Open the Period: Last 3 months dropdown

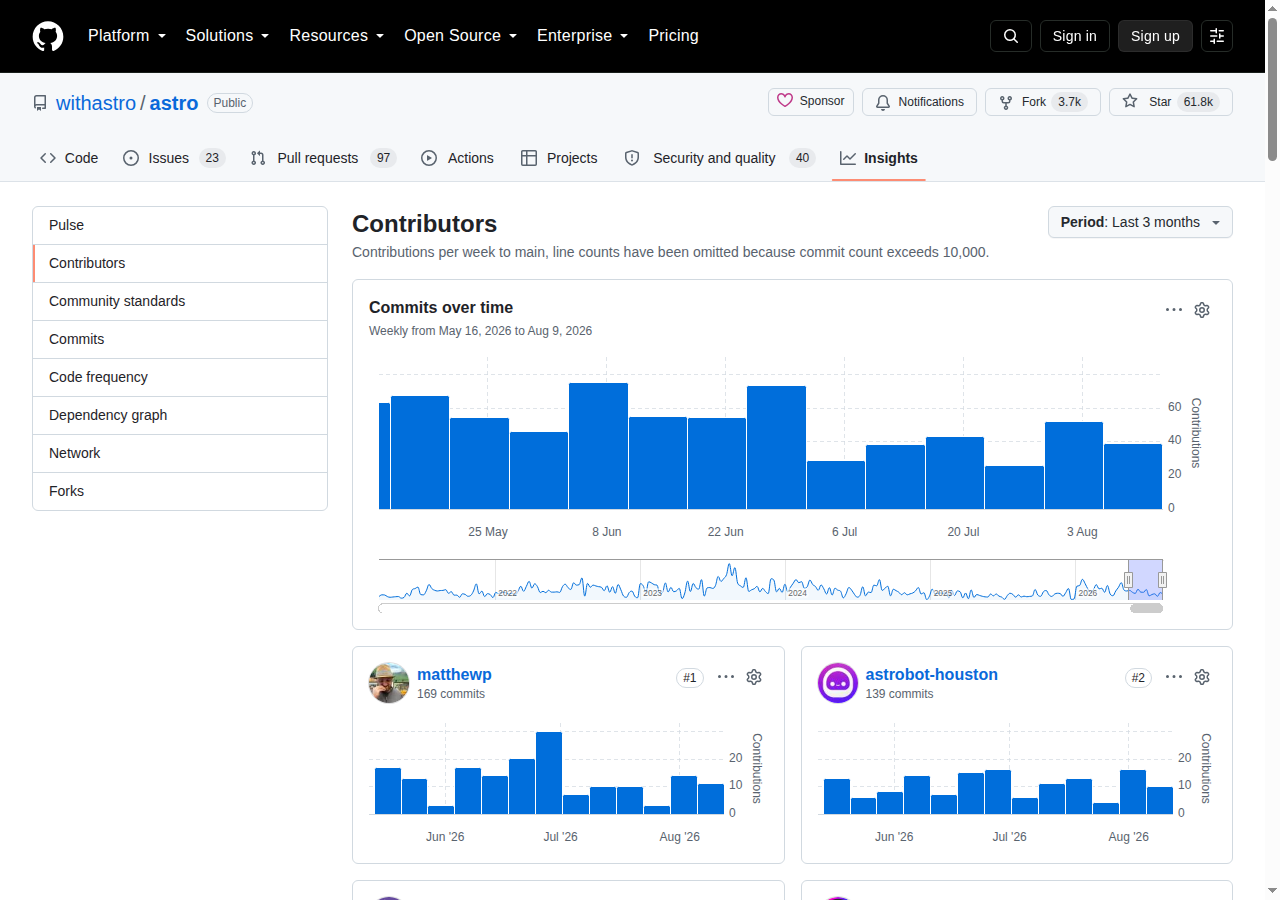(x=1140, y=222)
